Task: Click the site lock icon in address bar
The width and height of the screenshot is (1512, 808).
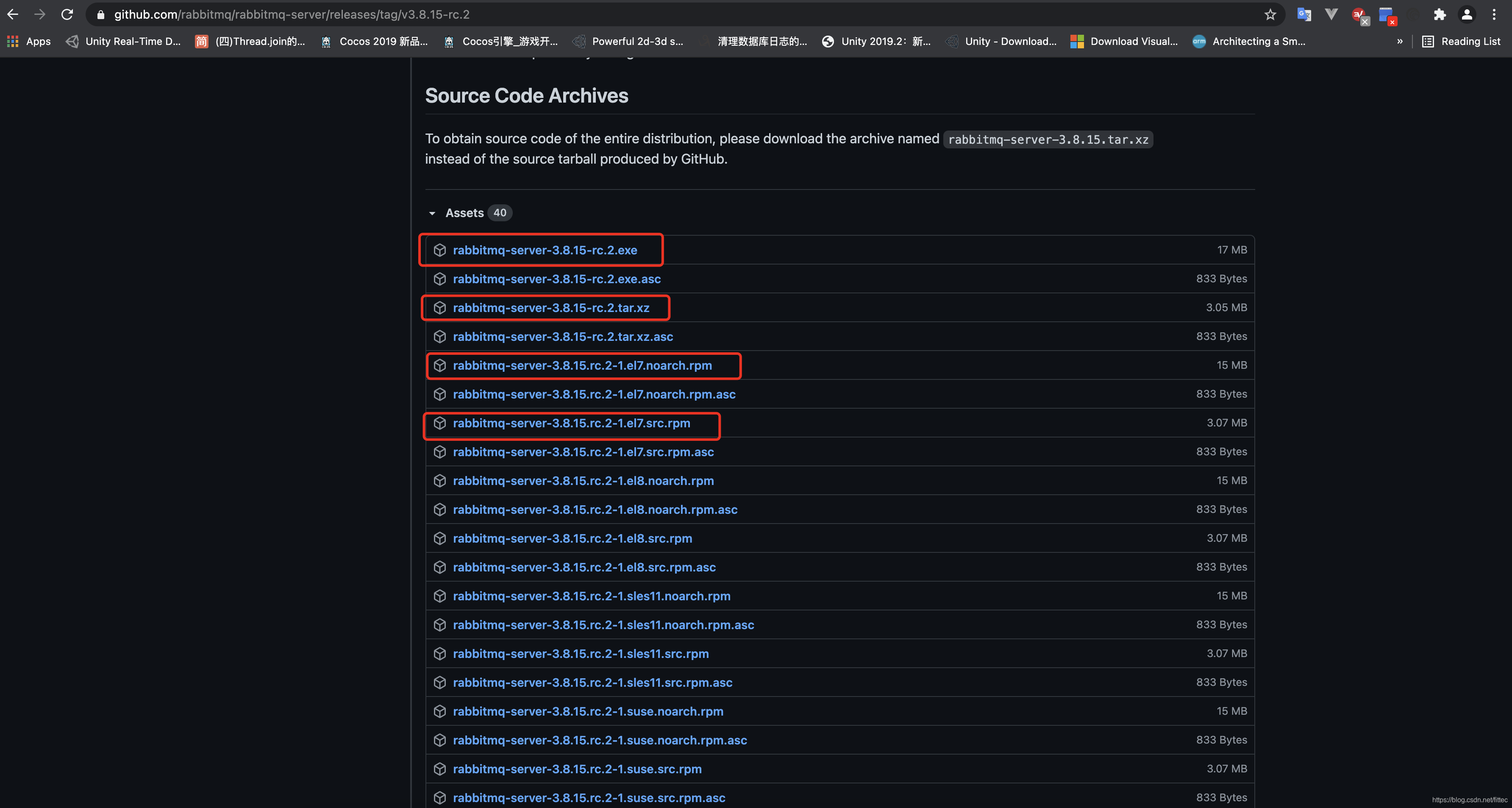Action: click(x=100, y=15)
